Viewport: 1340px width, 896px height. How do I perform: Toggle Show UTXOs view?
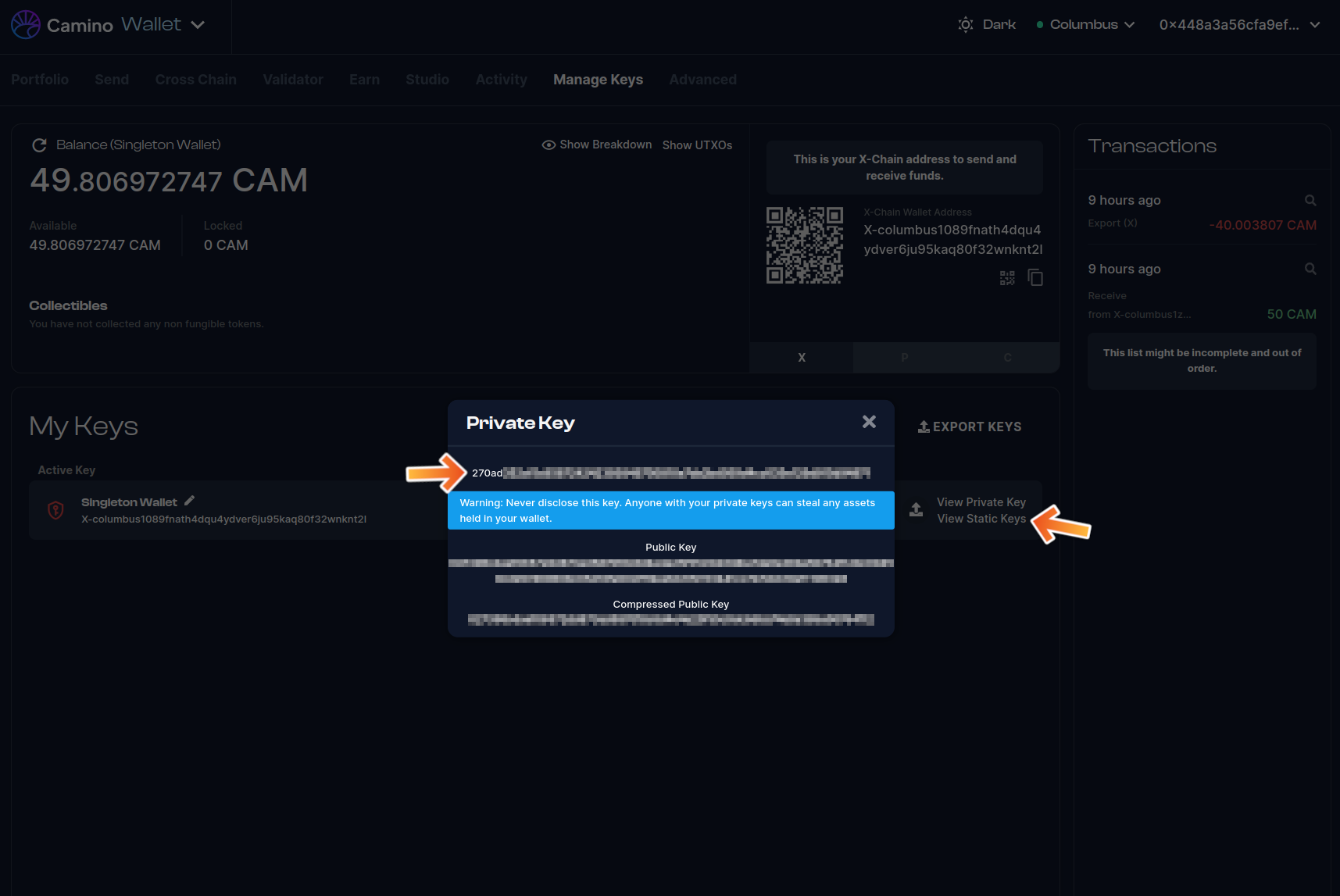pyautogui.click(x=697, y=145)
